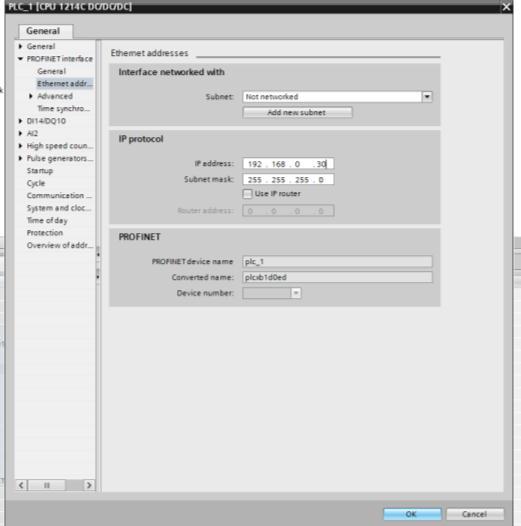This screenshot has height=526, width=521.
Task: Click Add new subnet button
Action: click(x=297, y=112)
